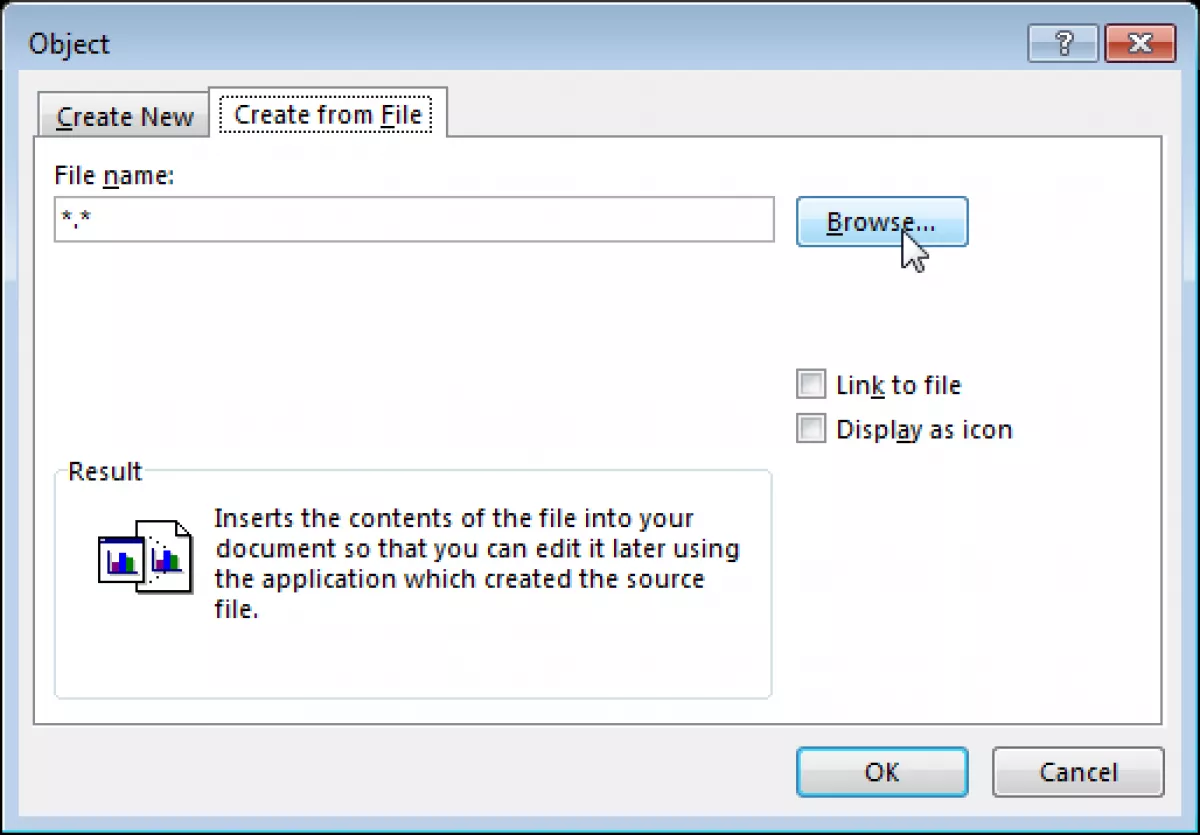The width and height of the screenshot is (1200, 835).
Task: Select the Create from File tab
Action: pos(327,113)
